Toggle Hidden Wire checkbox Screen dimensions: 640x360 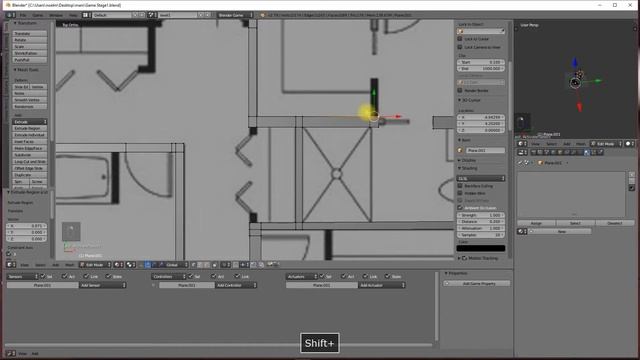point(460,193)
